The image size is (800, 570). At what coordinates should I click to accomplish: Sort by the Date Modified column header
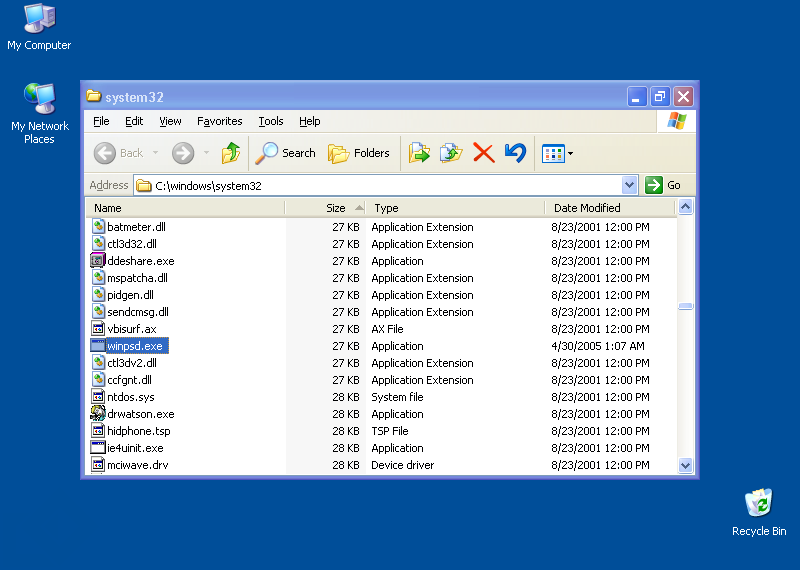[610, 208]
